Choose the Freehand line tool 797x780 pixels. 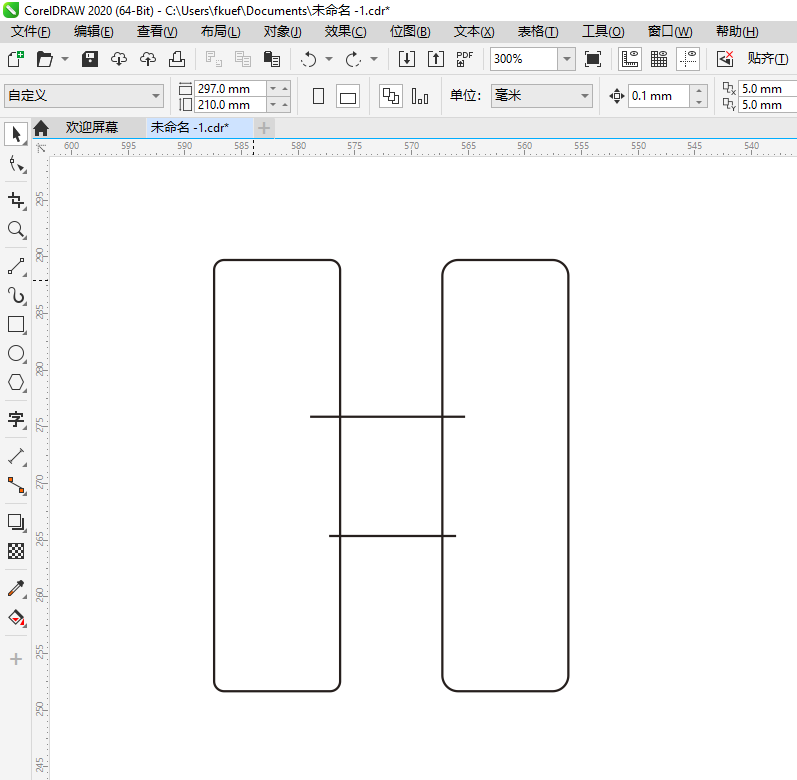(x=16, y=266)
